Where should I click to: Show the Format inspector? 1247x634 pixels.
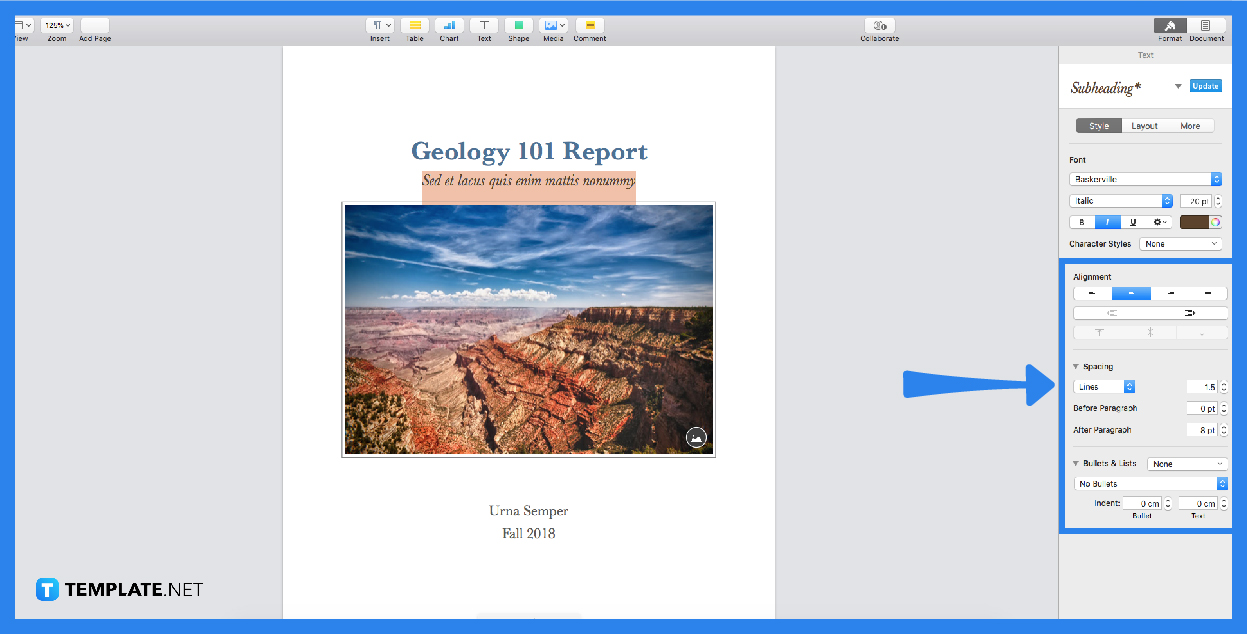1169,27
